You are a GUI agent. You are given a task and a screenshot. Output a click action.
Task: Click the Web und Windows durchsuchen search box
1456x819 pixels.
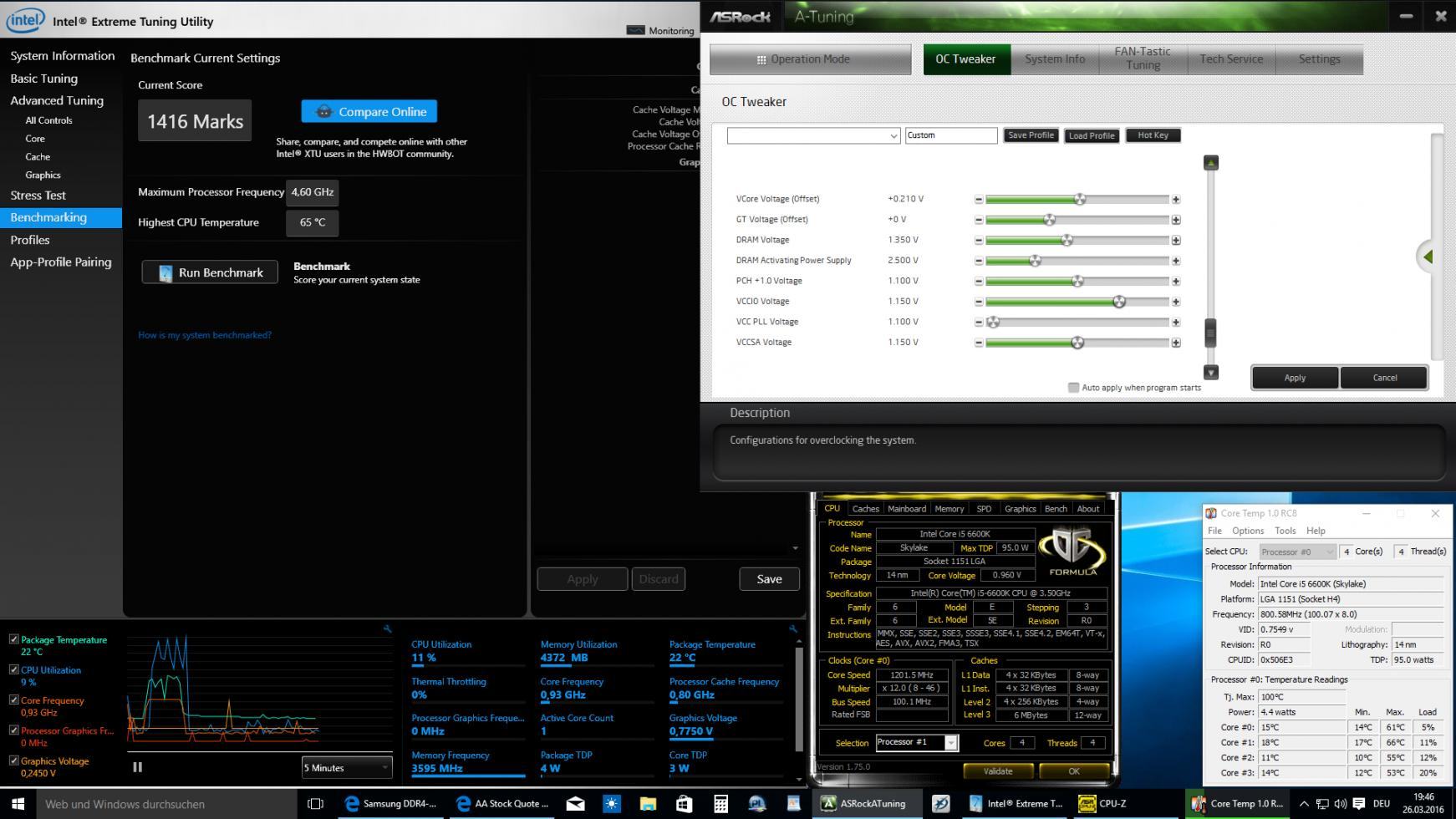167,804
